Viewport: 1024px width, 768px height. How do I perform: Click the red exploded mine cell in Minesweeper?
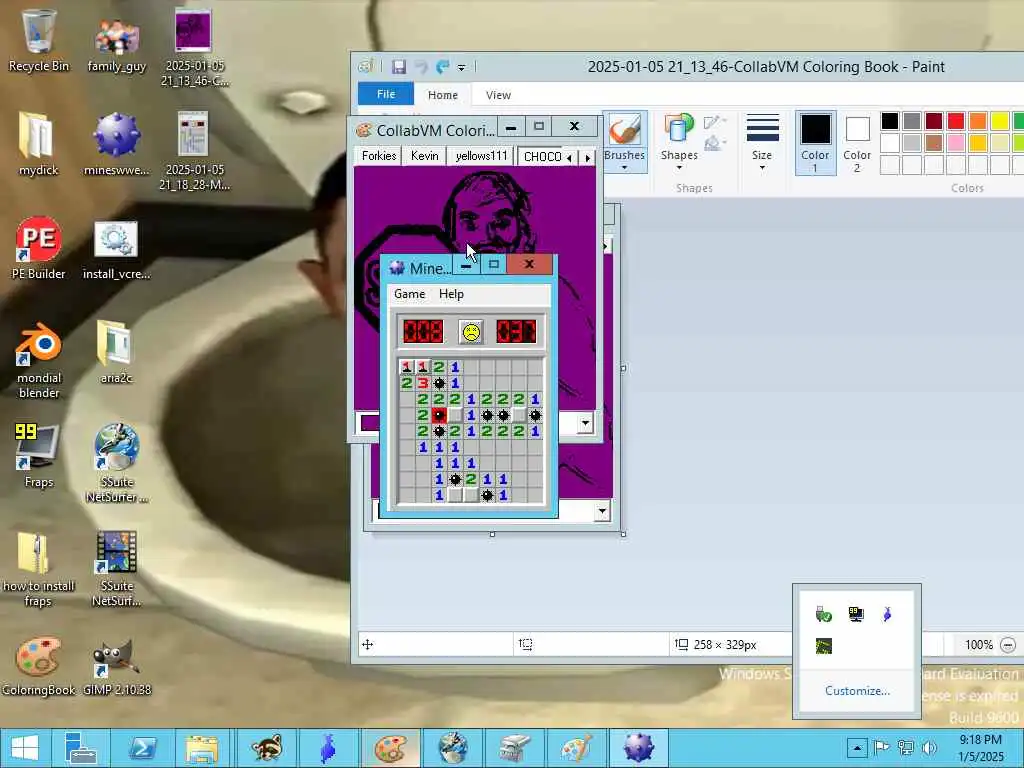439,415
